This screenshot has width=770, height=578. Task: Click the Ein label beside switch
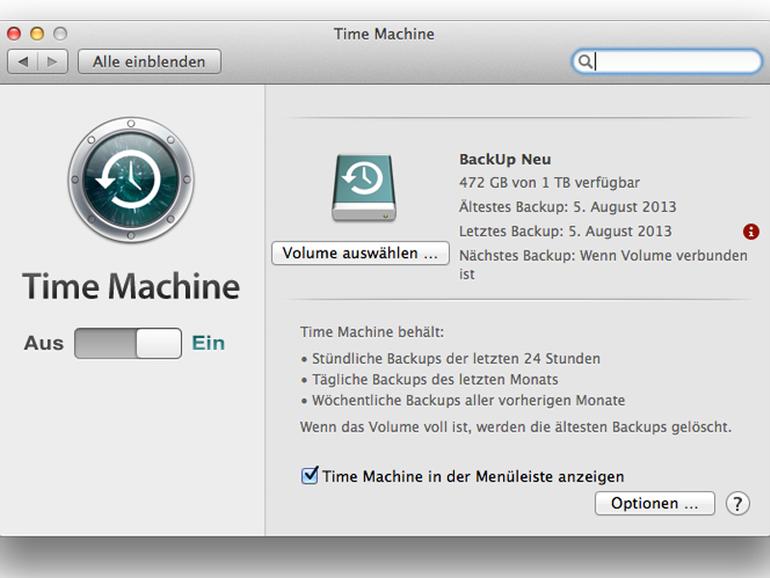208,343
